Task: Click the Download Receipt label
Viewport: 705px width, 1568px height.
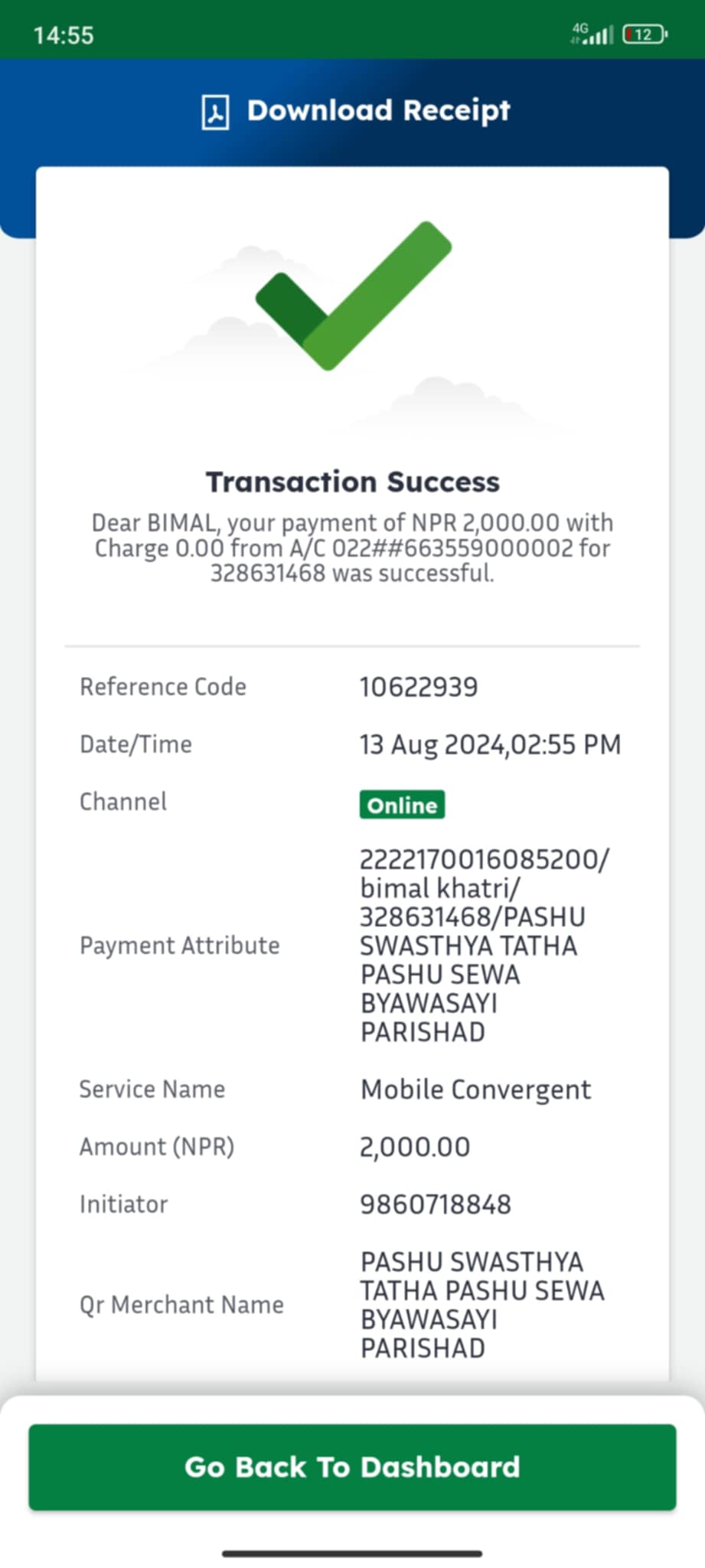Action: click(378, 111)
